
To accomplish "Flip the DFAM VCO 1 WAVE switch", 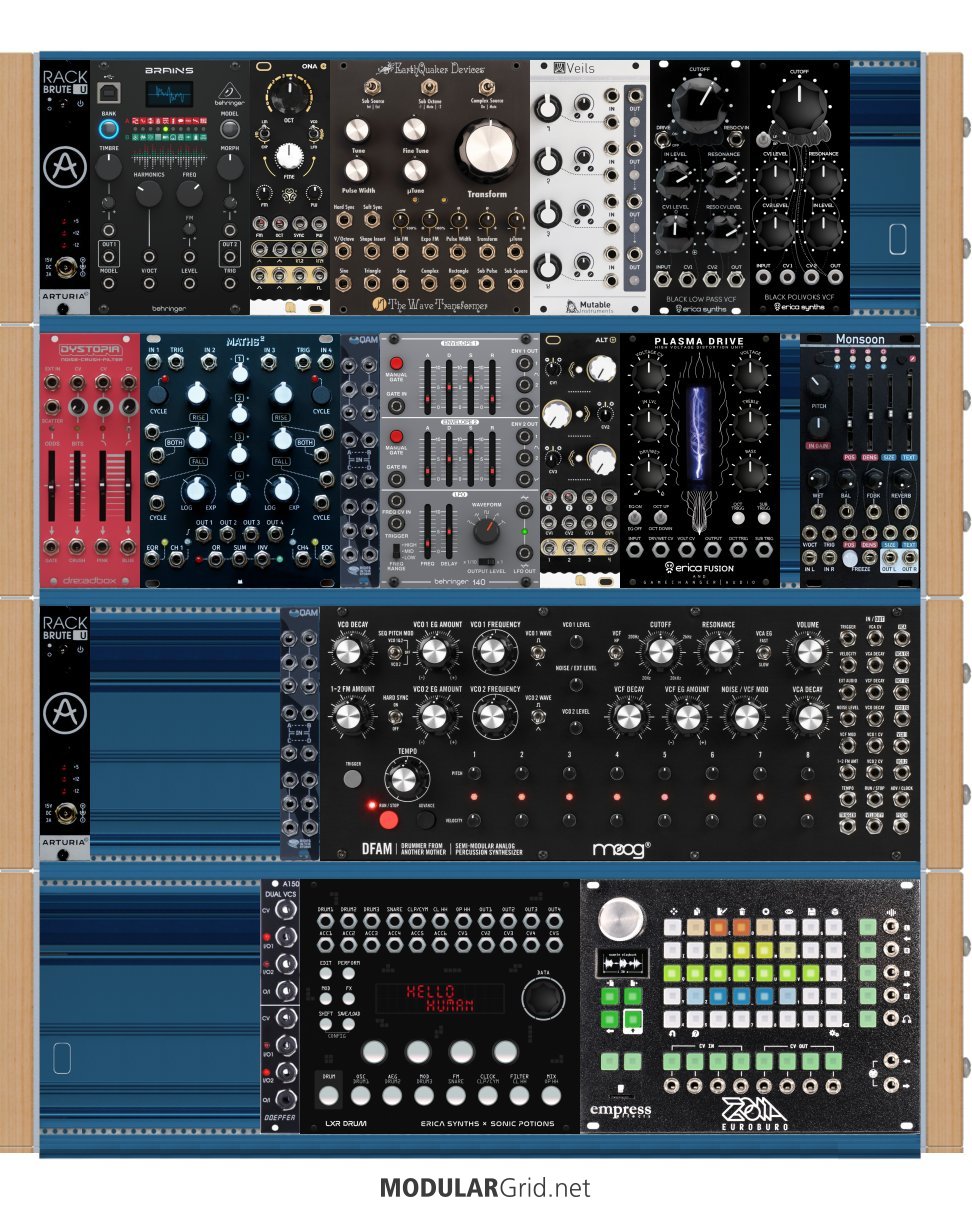I will [537, 654].
